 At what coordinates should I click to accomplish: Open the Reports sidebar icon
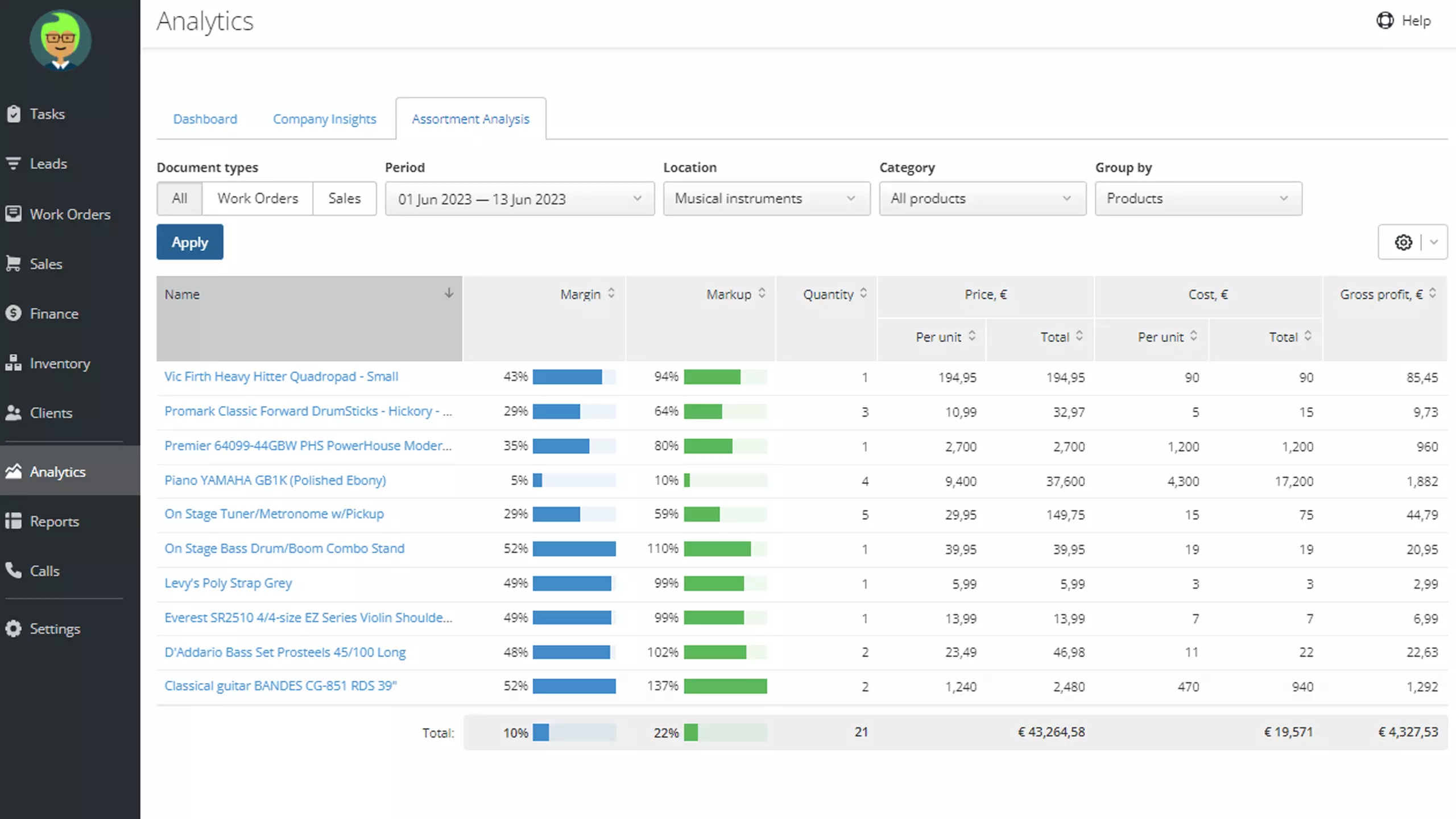coord(14,521)
